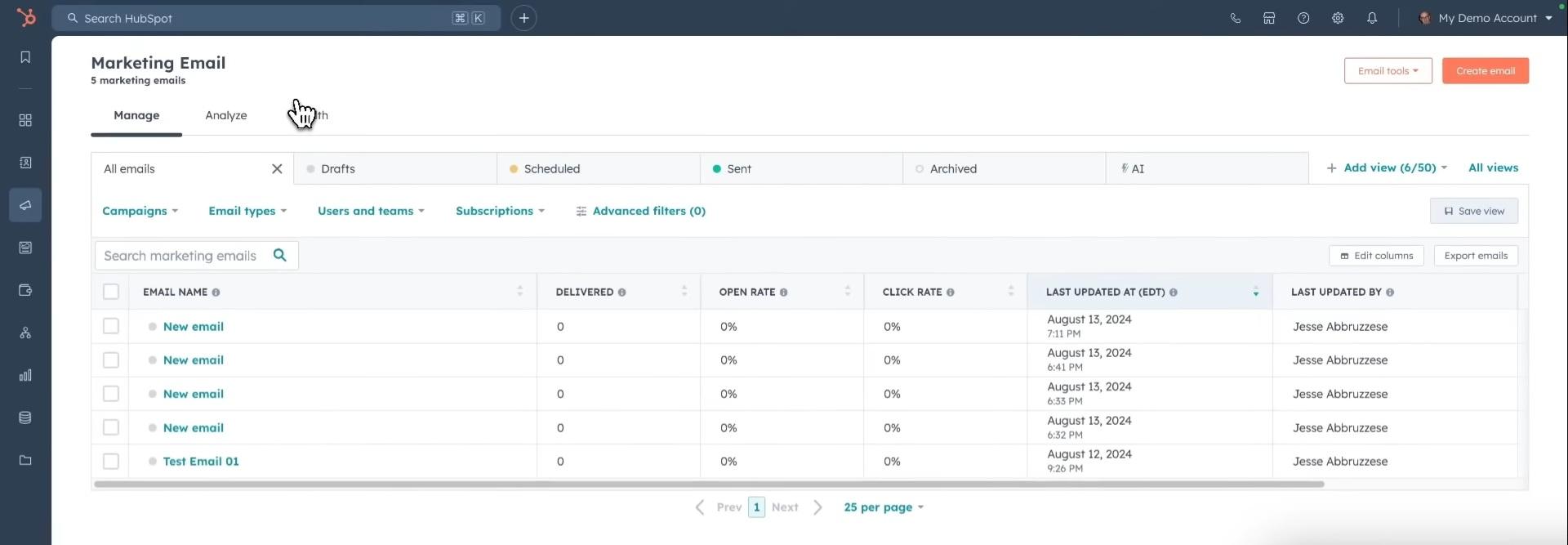Check the row updated at 6:33 PM

111,394
